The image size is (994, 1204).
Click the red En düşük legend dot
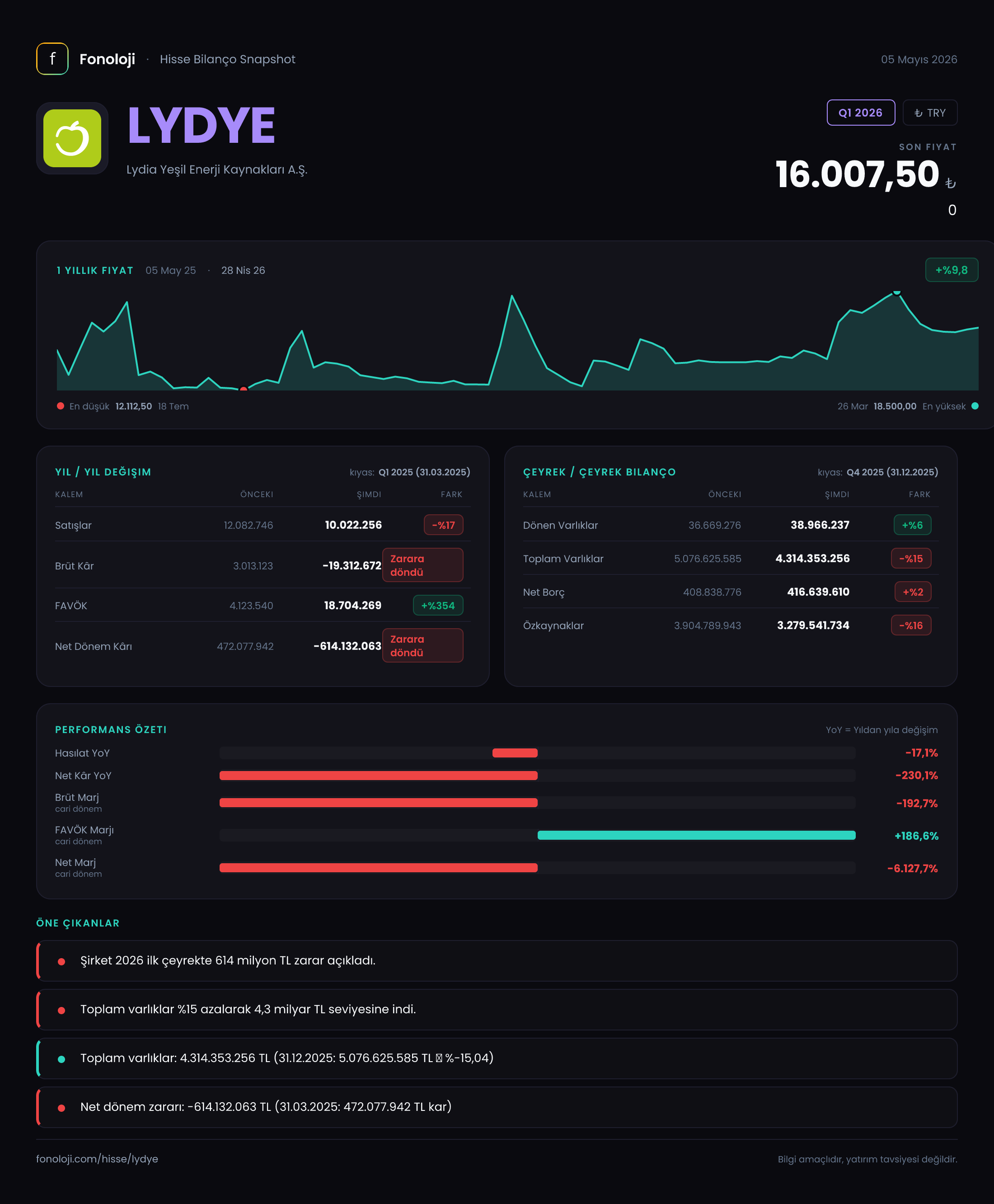point(60,406)
